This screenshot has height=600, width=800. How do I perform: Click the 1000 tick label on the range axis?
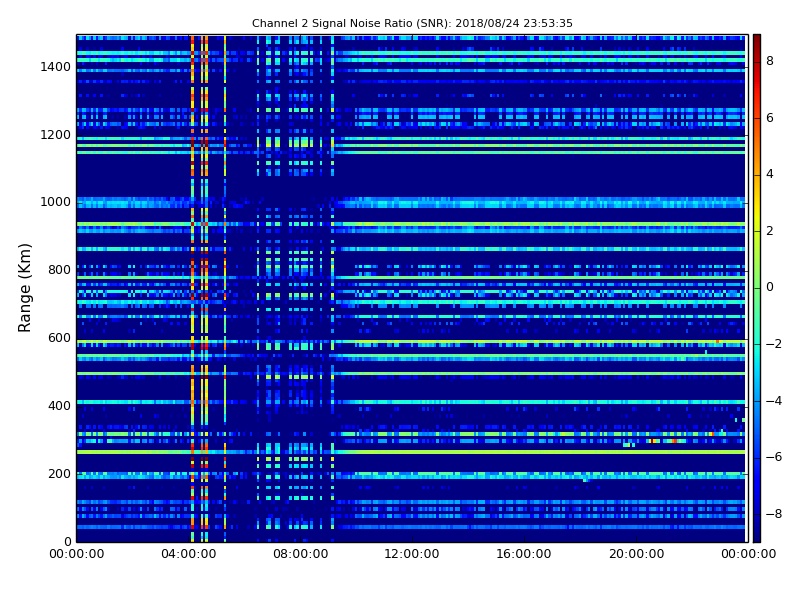[x=56, y=202]
